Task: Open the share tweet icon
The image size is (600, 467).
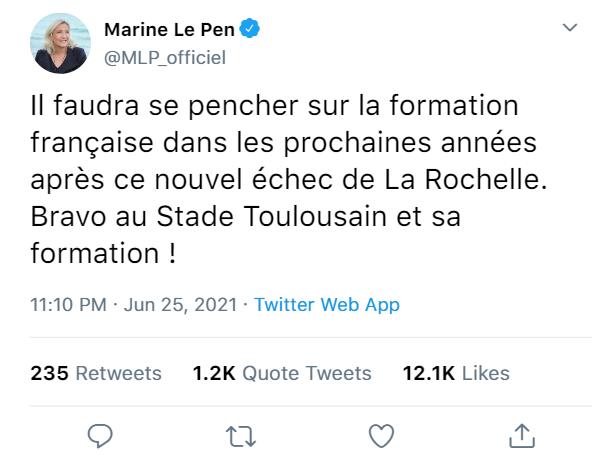Action: 520,434
